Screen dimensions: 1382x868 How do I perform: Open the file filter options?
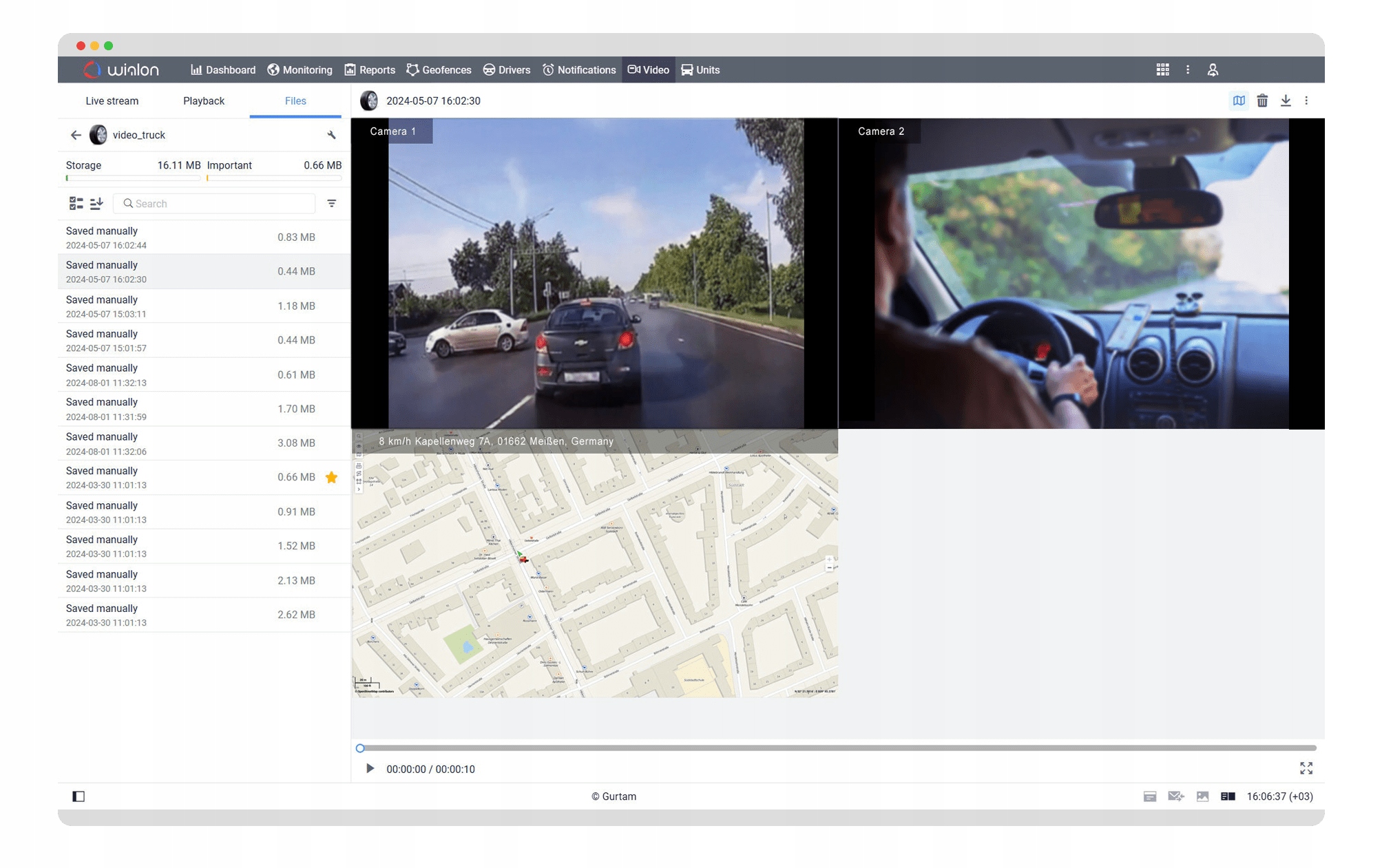pyautogui.click(x=331, y=203)
